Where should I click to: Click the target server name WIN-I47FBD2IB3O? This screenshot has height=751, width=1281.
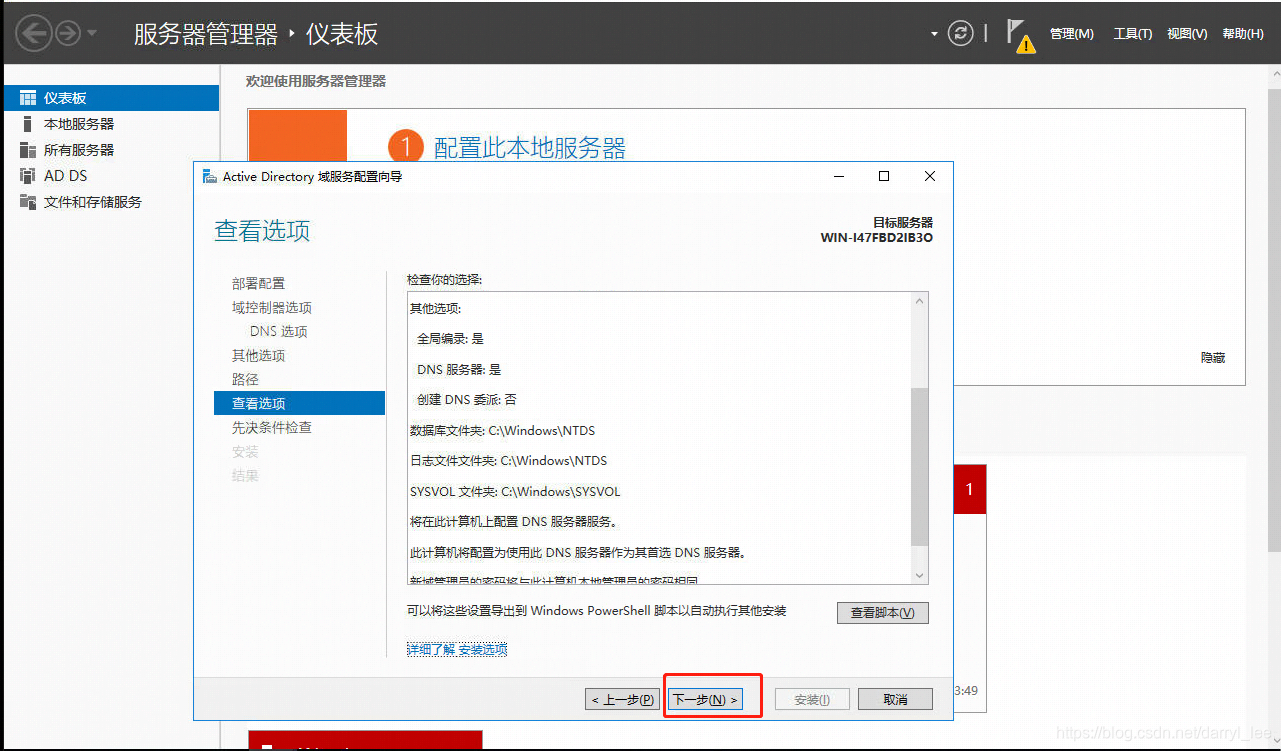coord(877,238)
